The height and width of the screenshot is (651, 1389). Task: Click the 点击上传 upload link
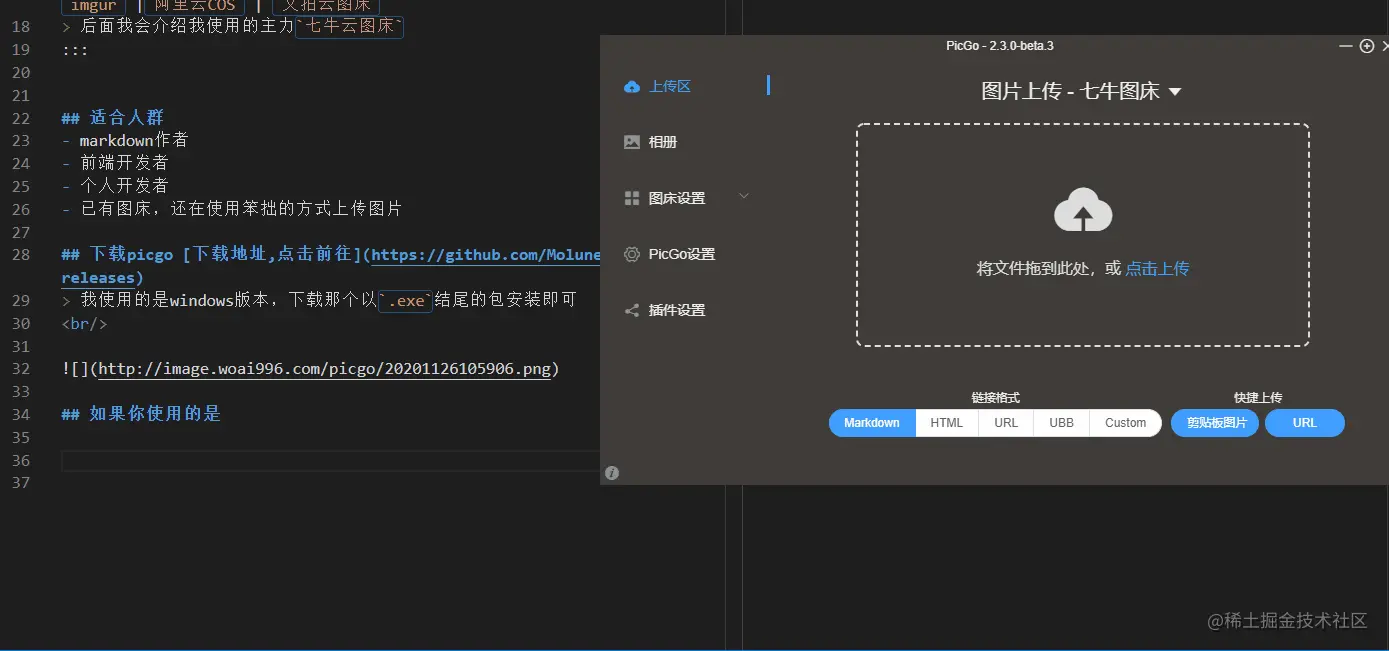(1157, 268)
